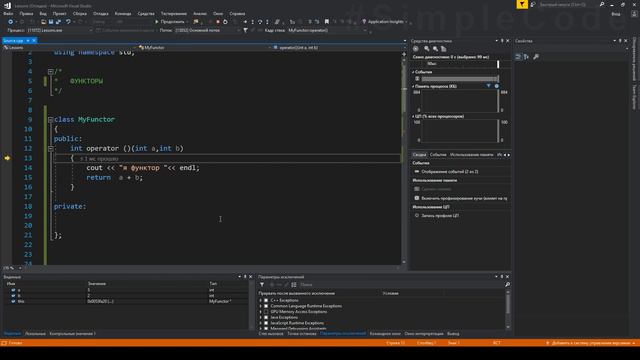This screenshot has height=360, width=640.
Task: Click the Step Over icon
Action: coord(260,22)
